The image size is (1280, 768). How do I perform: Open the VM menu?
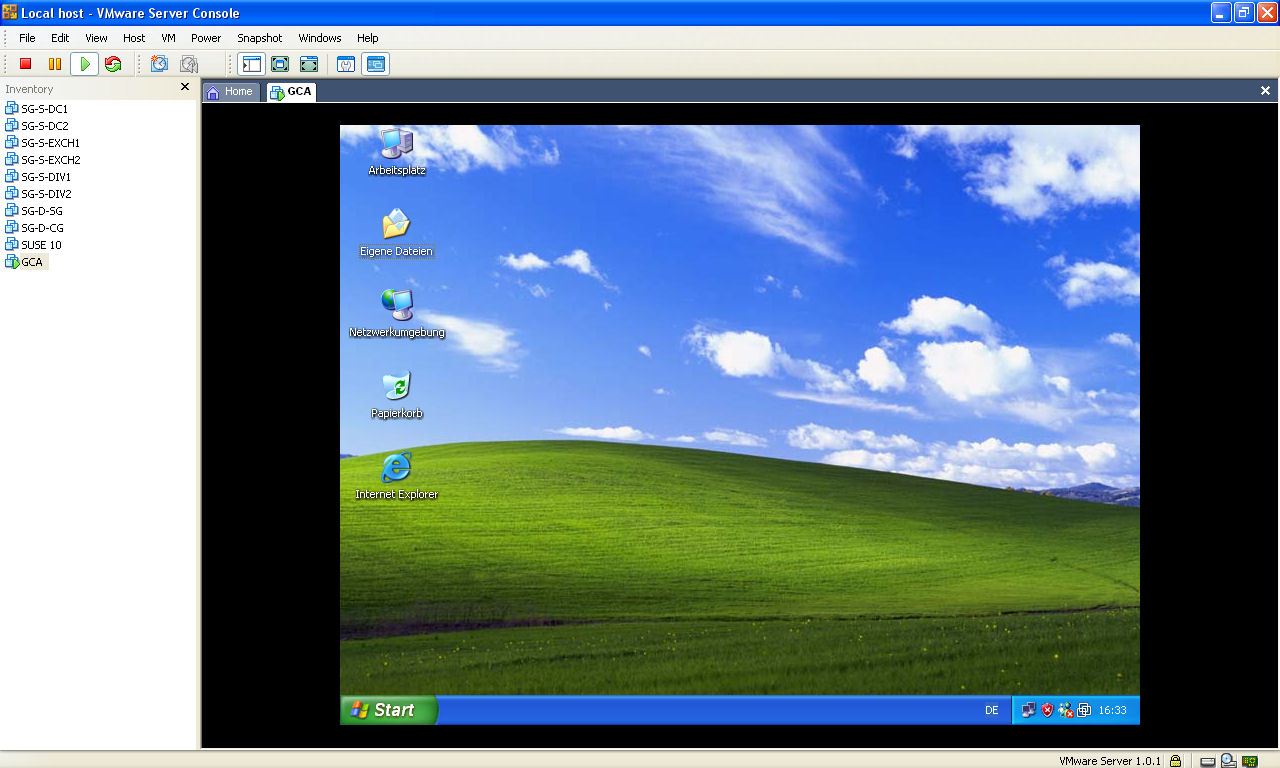click(168, 38)
